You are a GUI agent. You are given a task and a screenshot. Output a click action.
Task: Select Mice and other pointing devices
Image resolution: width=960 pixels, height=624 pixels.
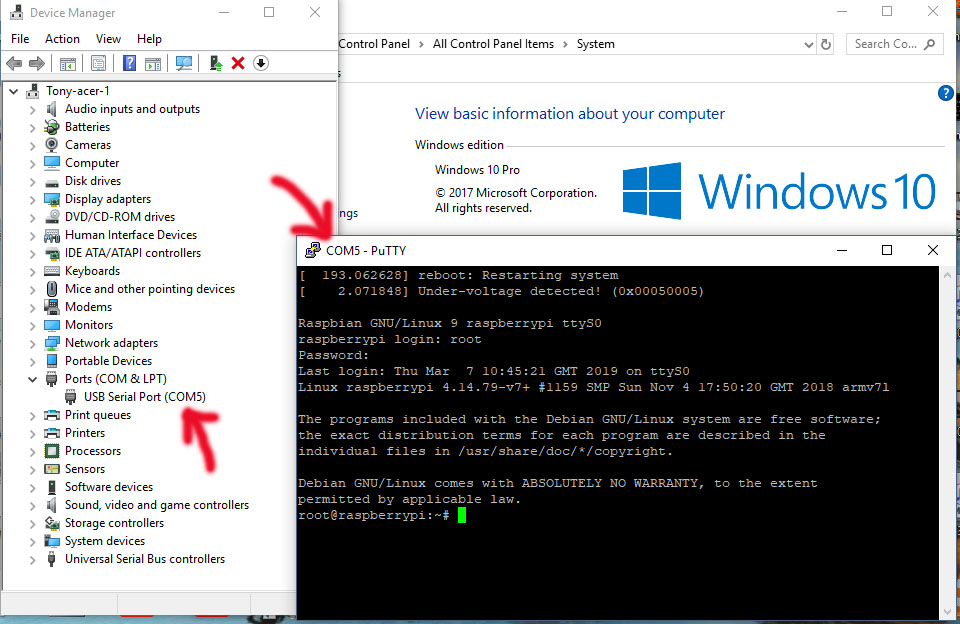150,288
